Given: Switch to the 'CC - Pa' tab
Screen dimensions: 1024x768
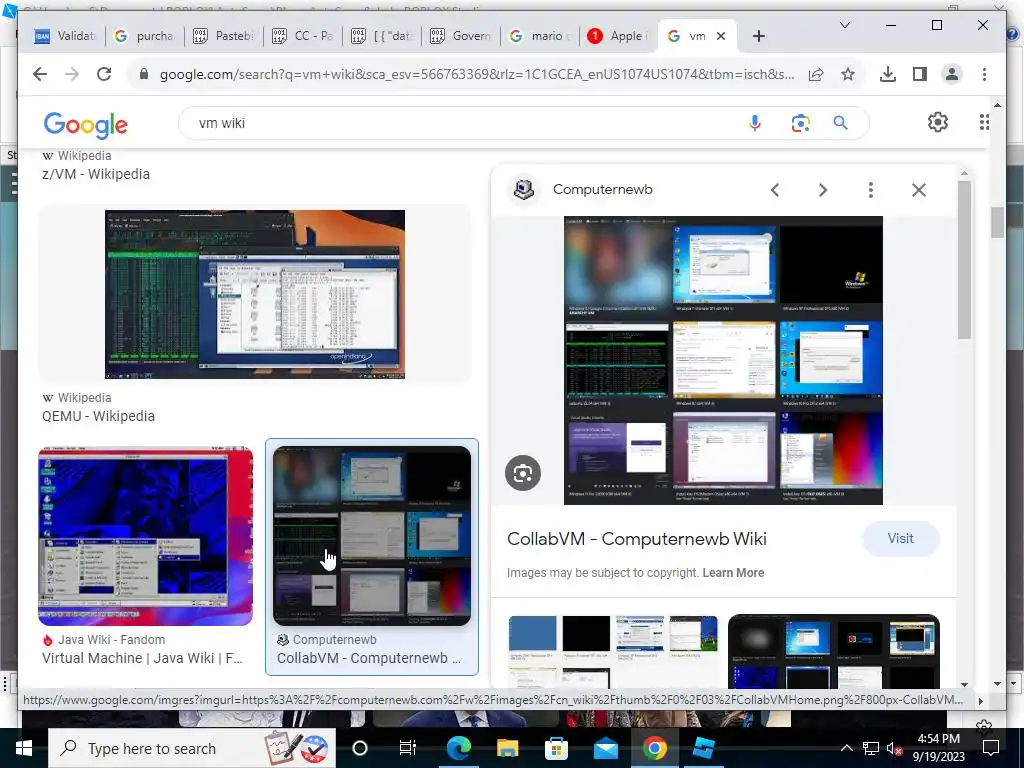Looking at the screenshot, I should point(303,37).
